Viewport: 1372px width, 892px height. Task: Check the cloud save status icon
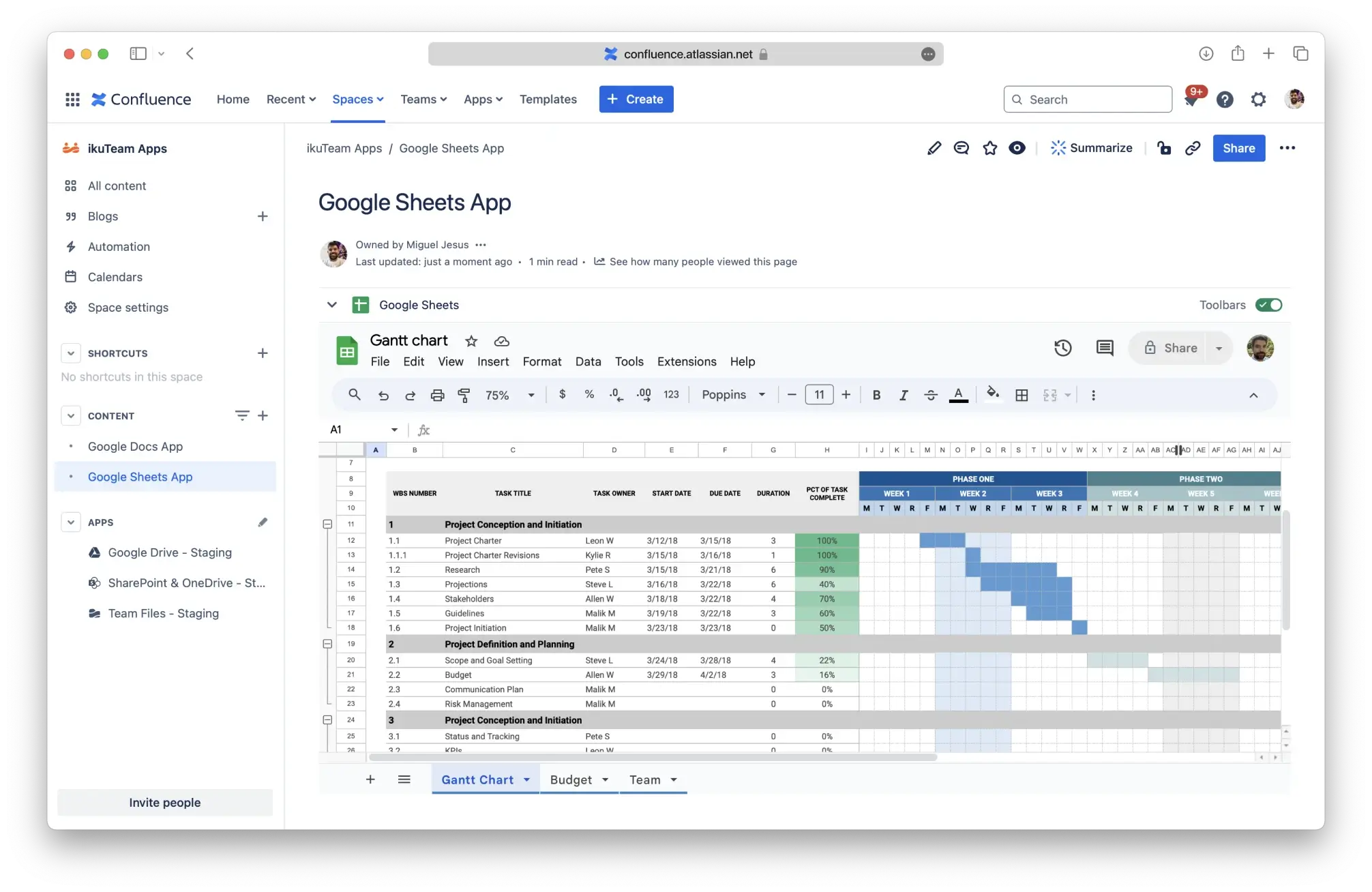(x=502, y=341)
